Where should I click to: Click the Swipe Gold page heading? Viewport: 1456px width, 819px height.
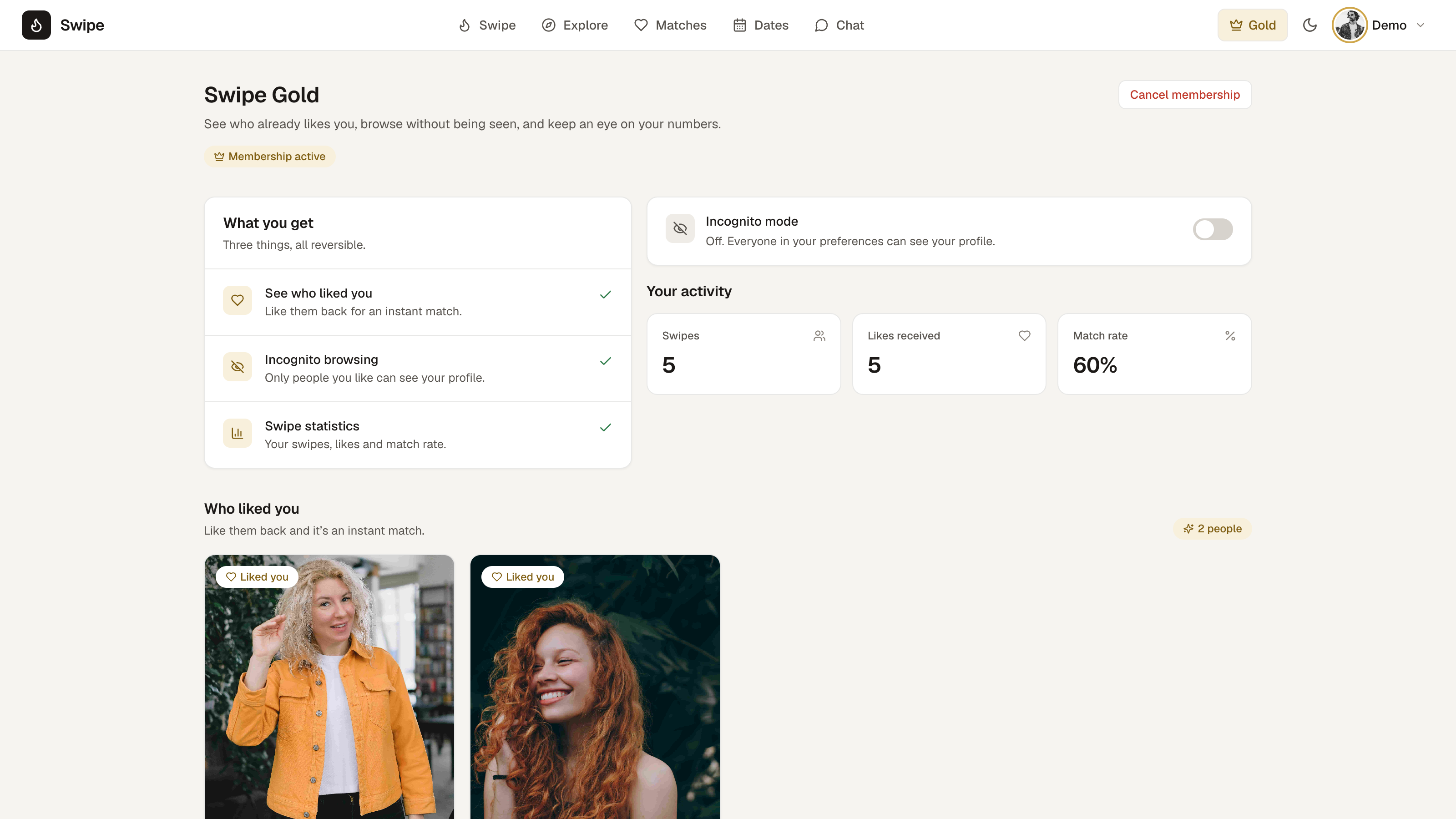pyautogui.click(x=262, y=95)
